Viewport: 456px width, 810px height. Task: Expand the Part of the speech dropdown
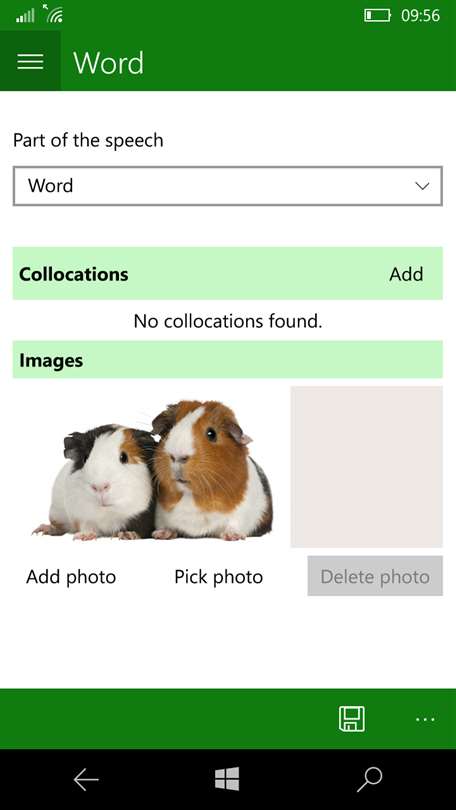tap(228, 186)
